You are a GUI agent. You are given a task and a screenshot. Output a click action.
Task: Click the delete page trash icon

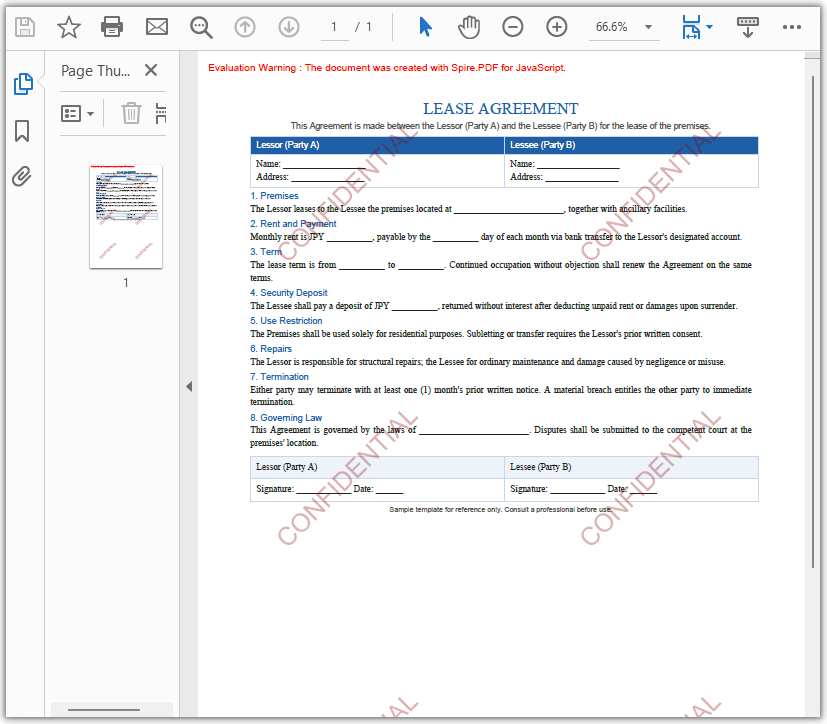coord(131,113)
